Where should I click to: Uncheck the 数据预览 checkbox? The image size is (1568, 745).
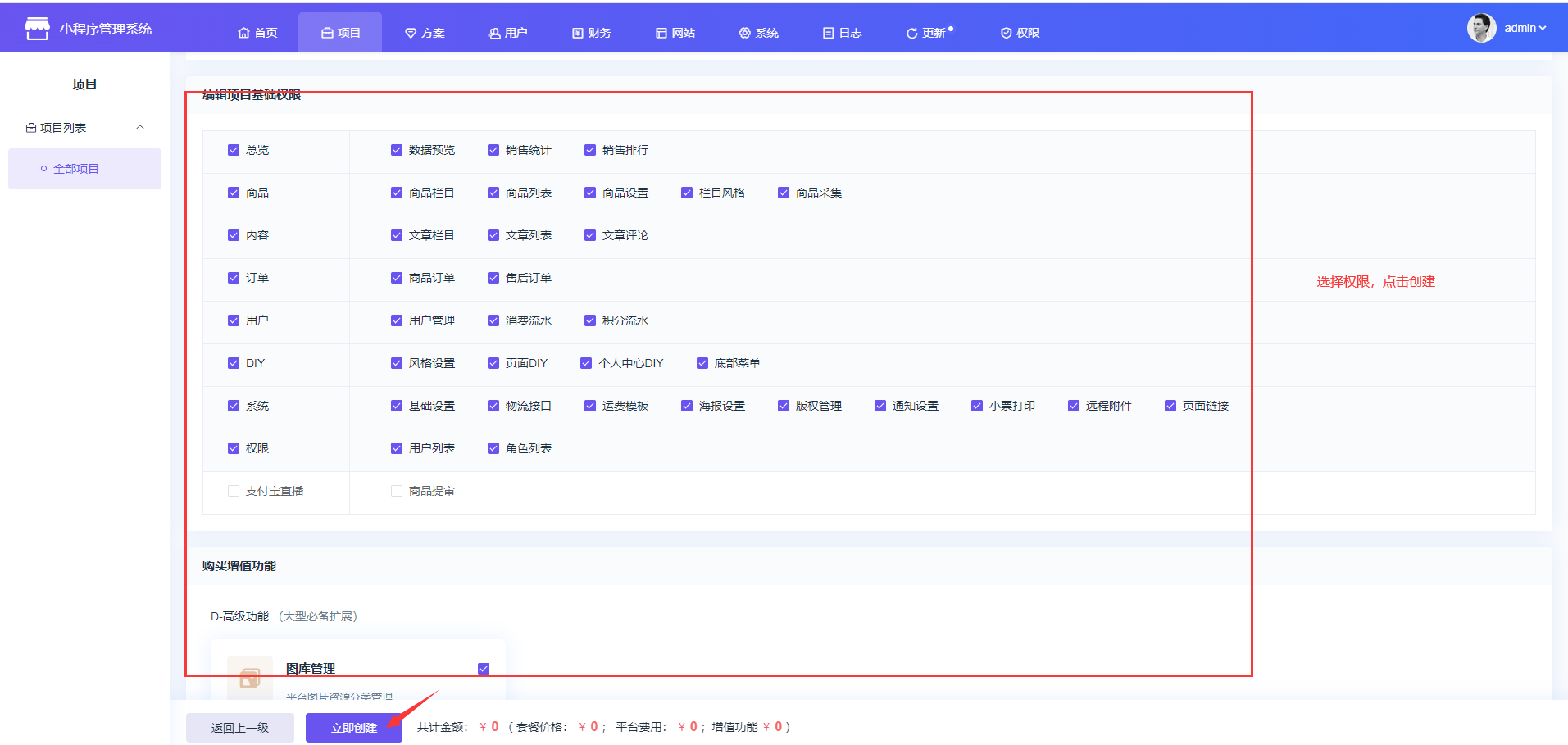click(397, 150)
